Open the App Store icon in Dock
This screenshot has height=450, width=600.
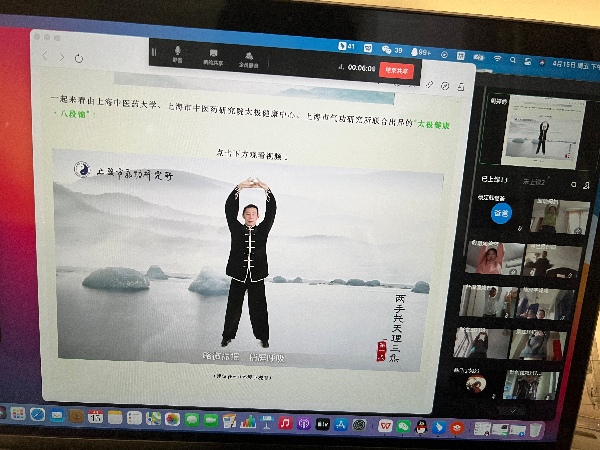click(342, 424)
